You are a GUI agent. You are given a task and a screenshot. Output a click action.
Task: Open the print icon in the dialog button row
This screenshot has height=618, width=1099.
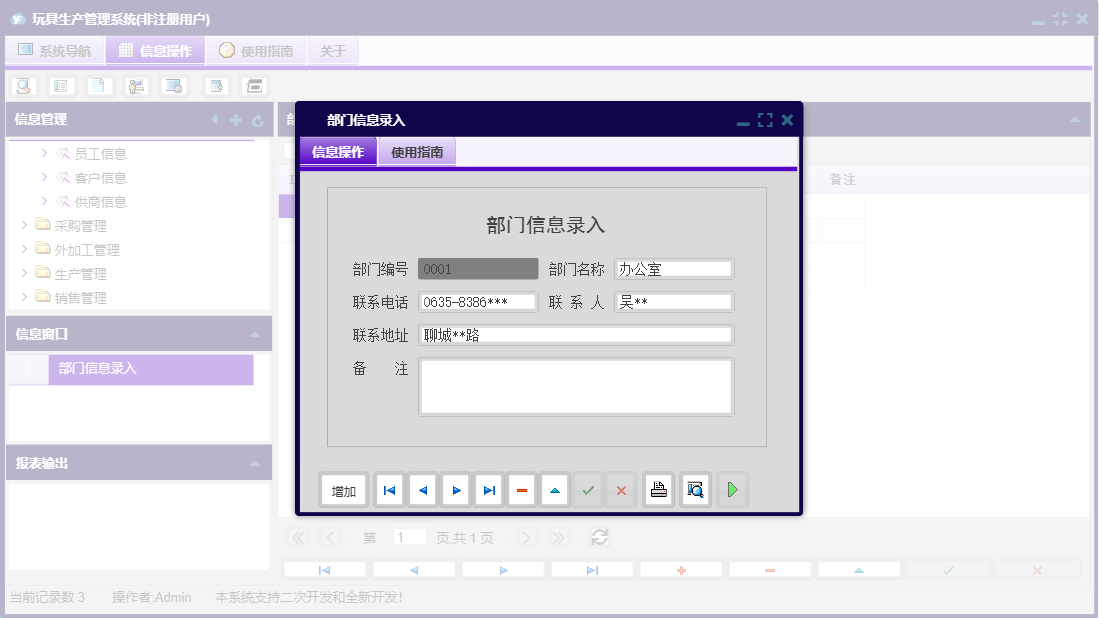(658, 489)
